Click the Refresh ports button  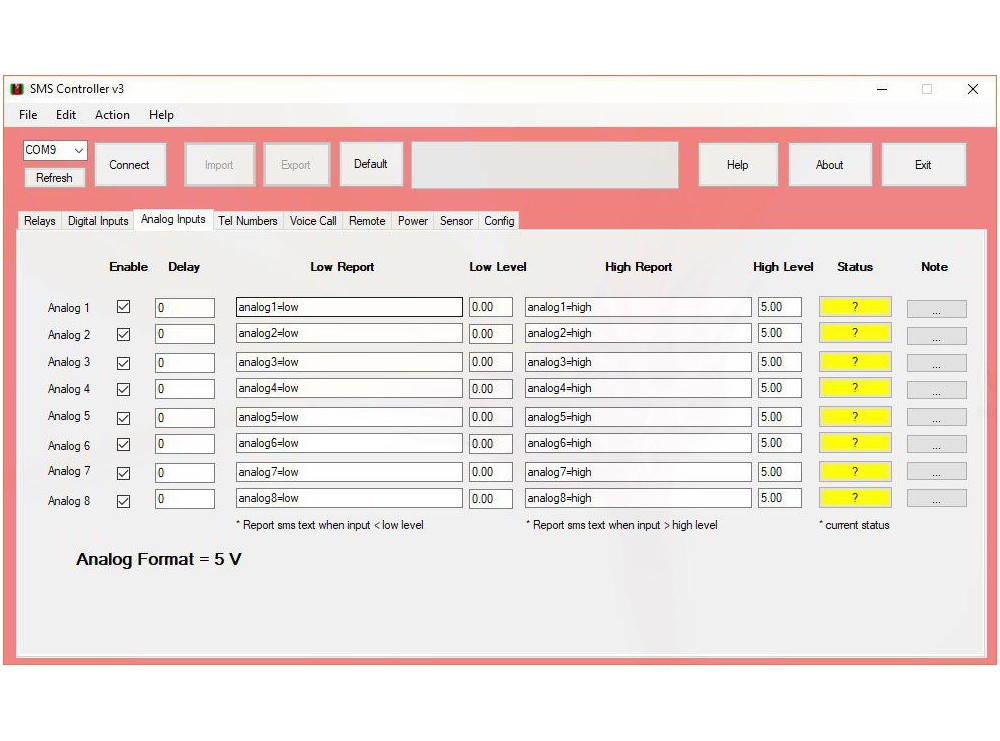pos(54,178)
